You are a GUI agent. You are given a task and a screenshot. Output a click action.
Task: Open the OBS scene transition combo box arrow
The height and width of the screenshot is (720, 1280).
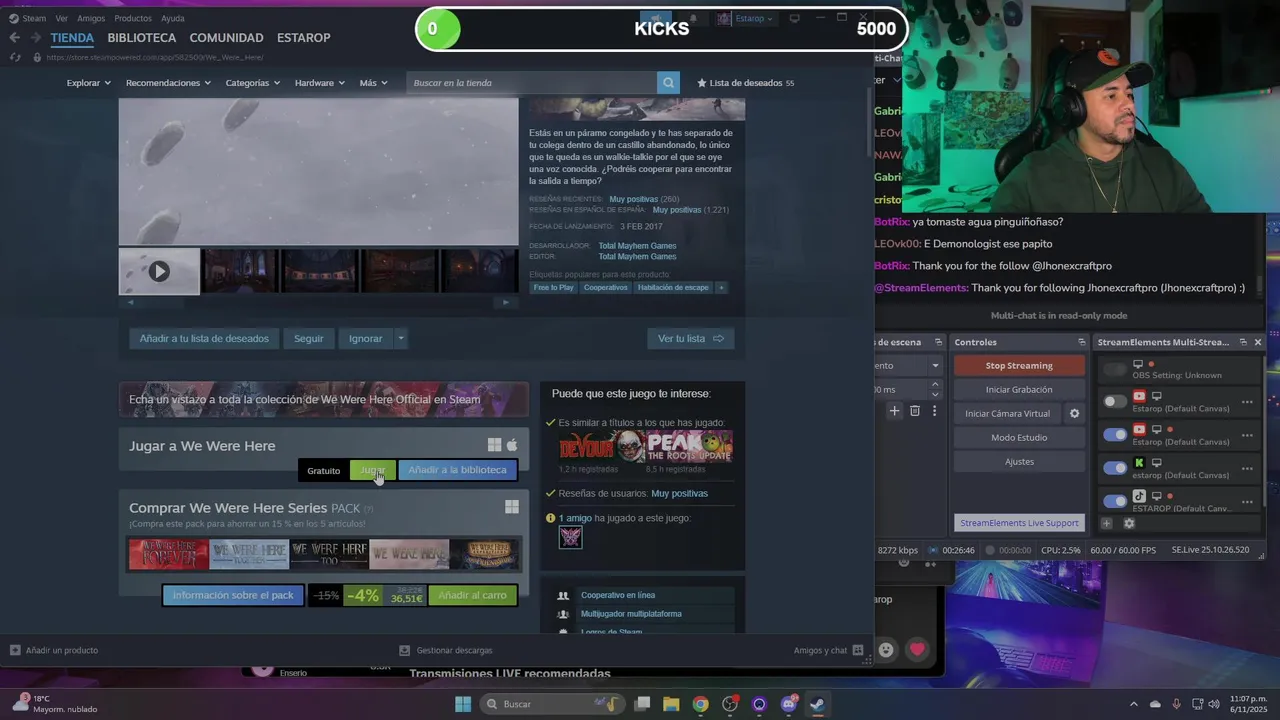(935, 366)
